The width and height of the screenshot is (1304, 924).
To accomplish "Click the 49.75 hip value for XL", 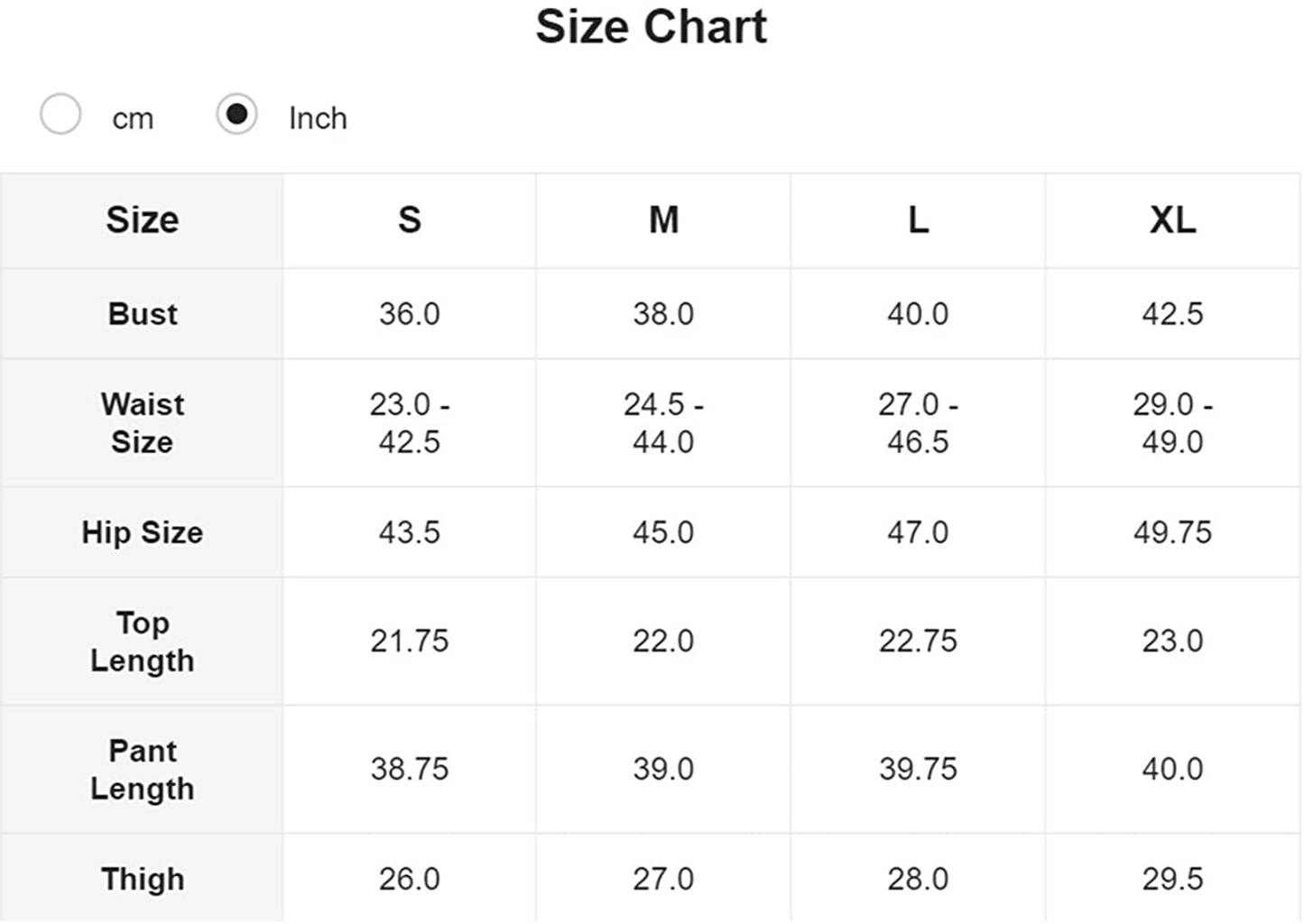I will [1172, 532].
